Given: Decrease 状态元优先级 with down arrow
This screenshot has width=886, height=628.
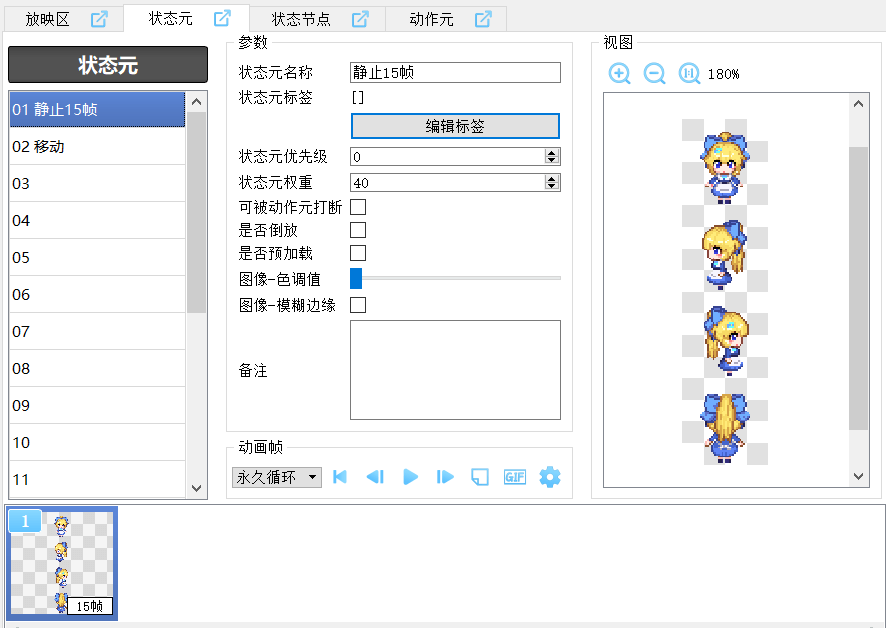Looking at the screenshot, I should point(551,160).
